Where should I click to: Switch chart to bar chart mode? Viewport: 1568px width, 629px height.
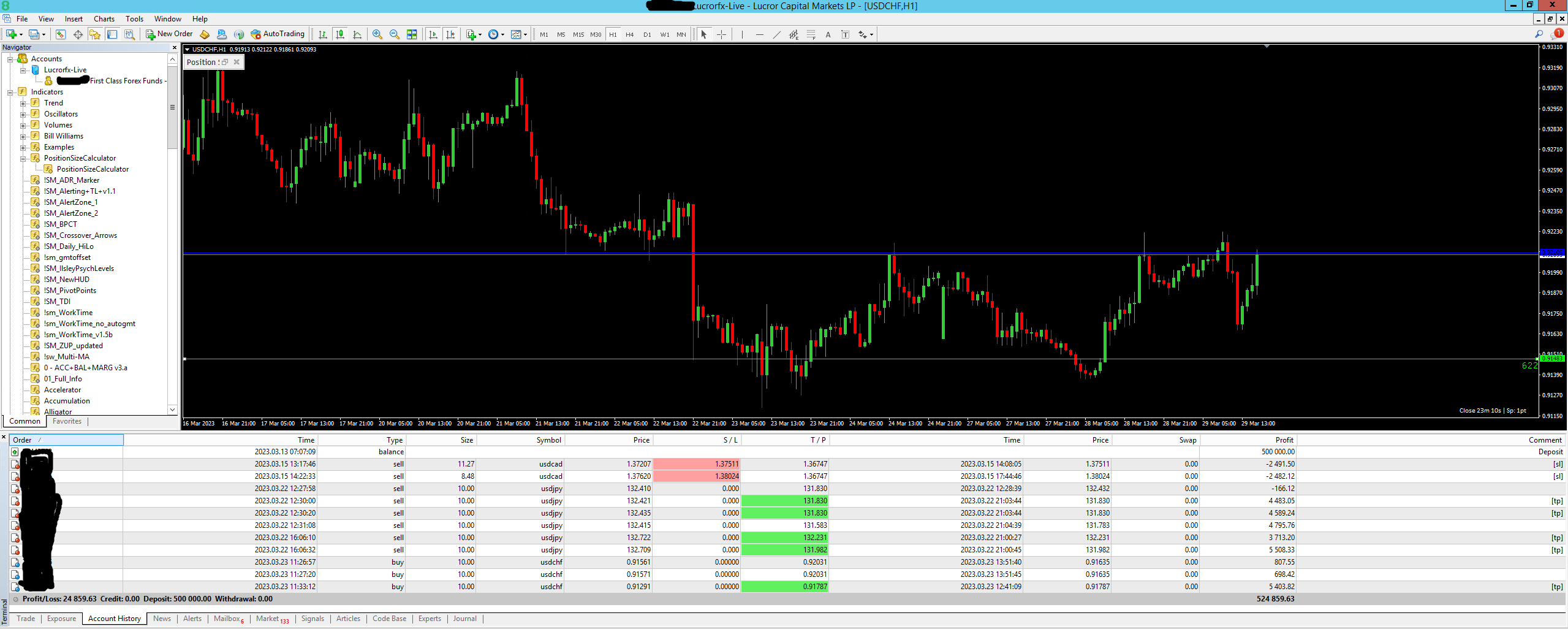coord(323,34)
